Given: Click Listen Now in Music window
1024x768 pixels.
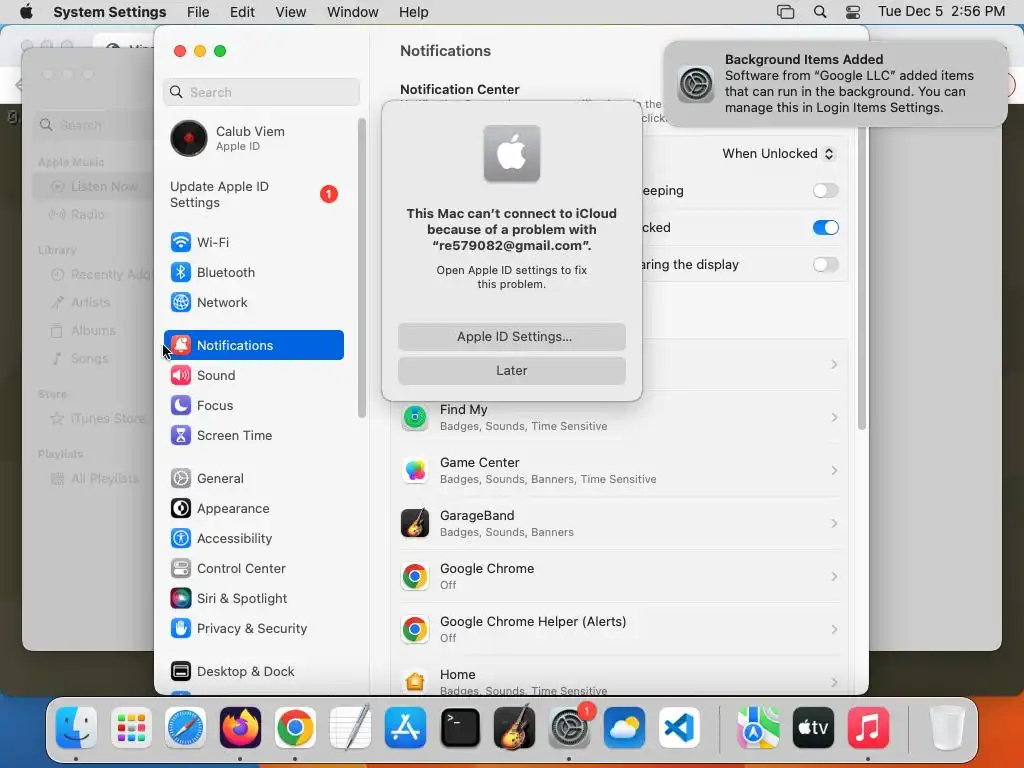Looking at the screenshot, I should pyautogui.click(x=95, y=187).
